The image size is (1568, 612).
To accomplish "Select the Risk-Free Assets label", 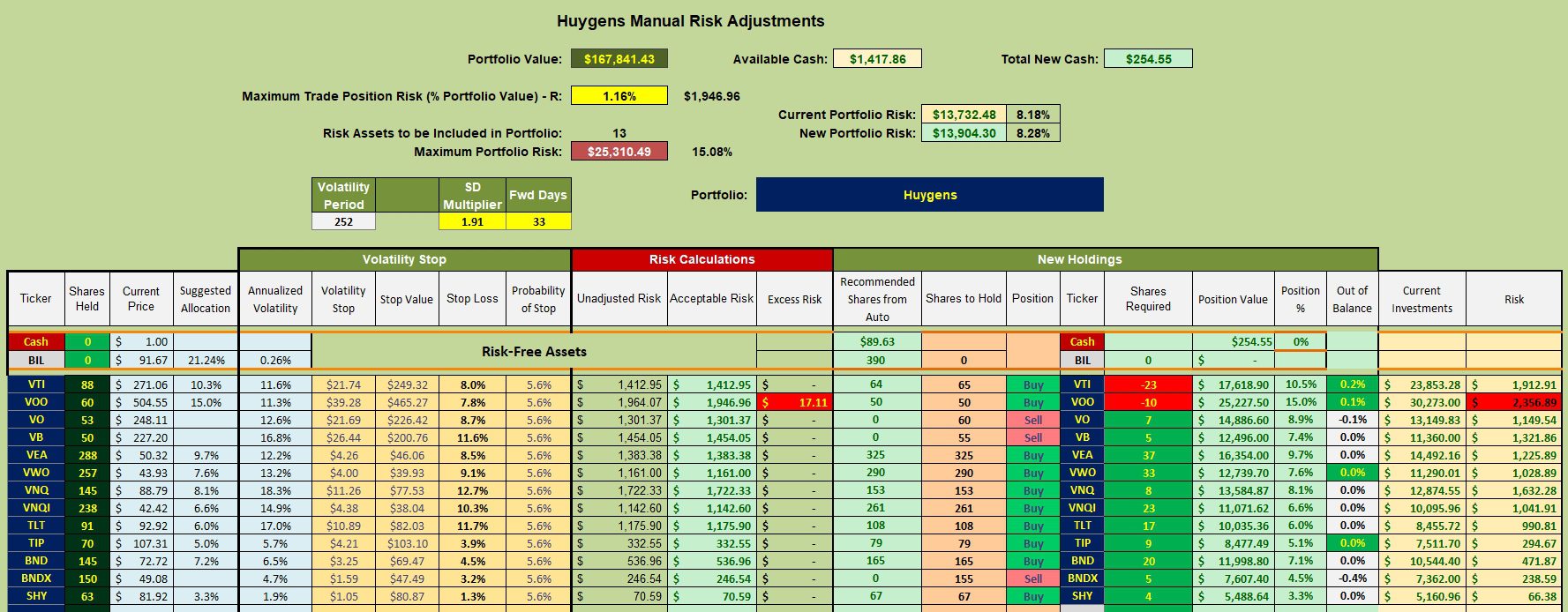I will 534,351.
